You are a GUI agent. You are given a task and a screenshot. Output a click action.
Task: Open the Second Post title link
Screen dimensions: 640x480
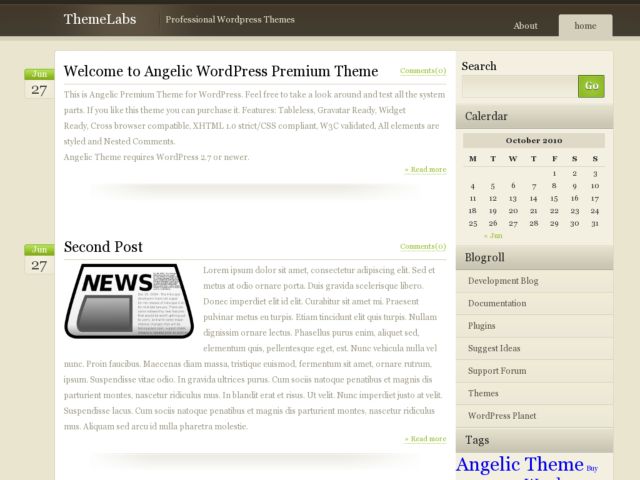[x=103, y=247]
